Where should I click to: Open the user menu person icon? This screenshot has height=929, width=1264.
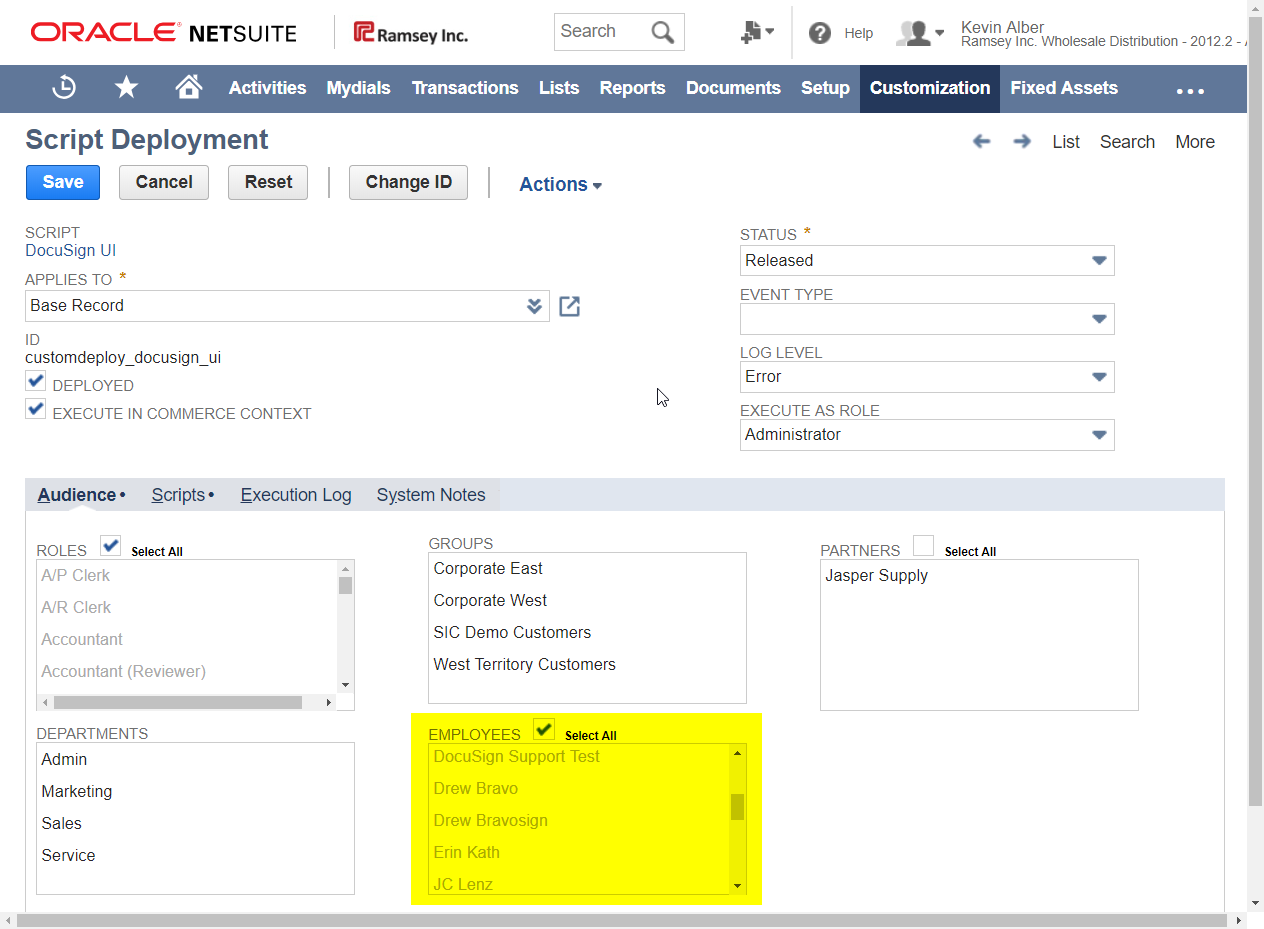coord(915,32)
